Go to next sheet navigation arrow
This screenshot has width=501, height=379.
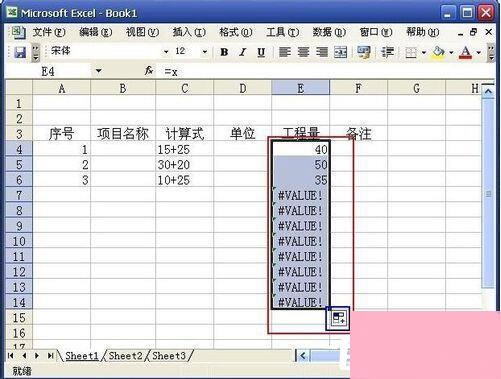pos(37,356)
